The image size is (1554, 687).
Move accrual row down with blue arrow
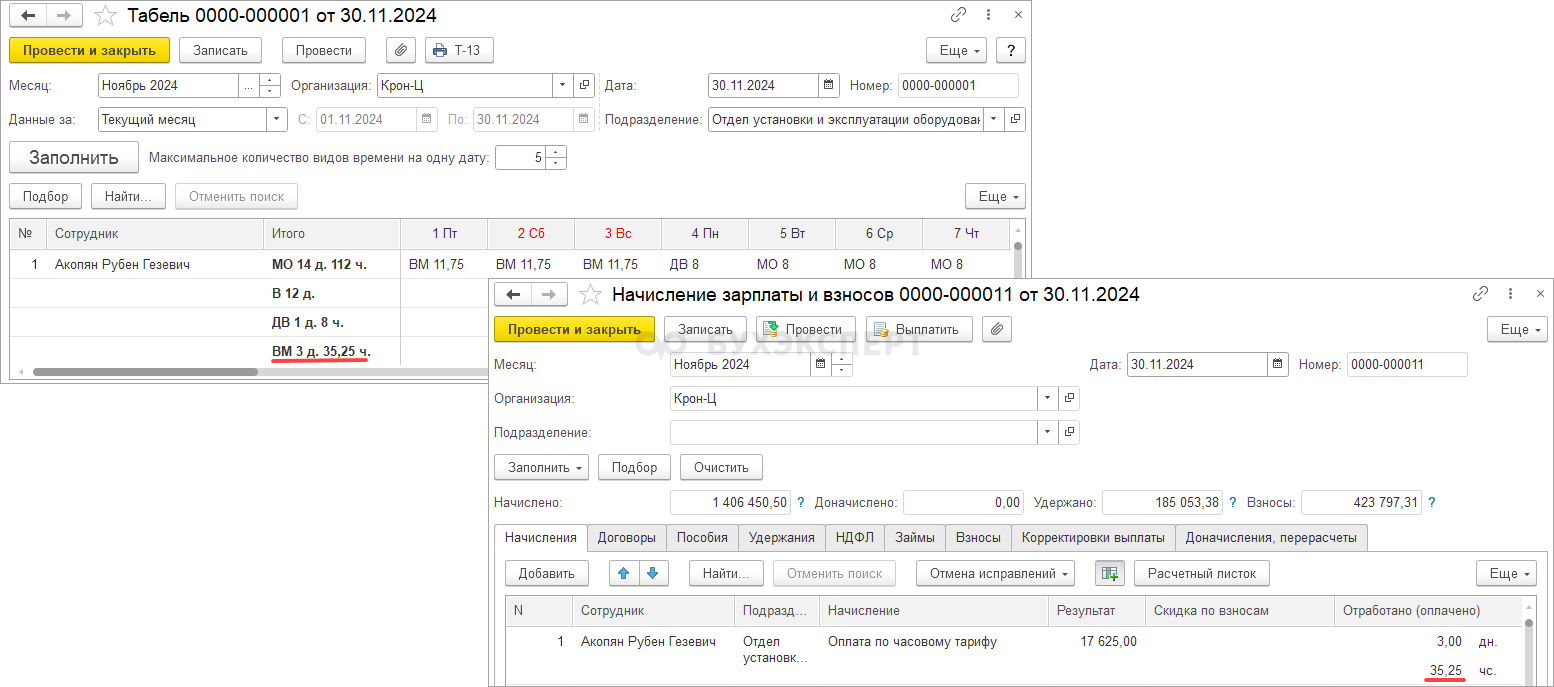[653, 574]
